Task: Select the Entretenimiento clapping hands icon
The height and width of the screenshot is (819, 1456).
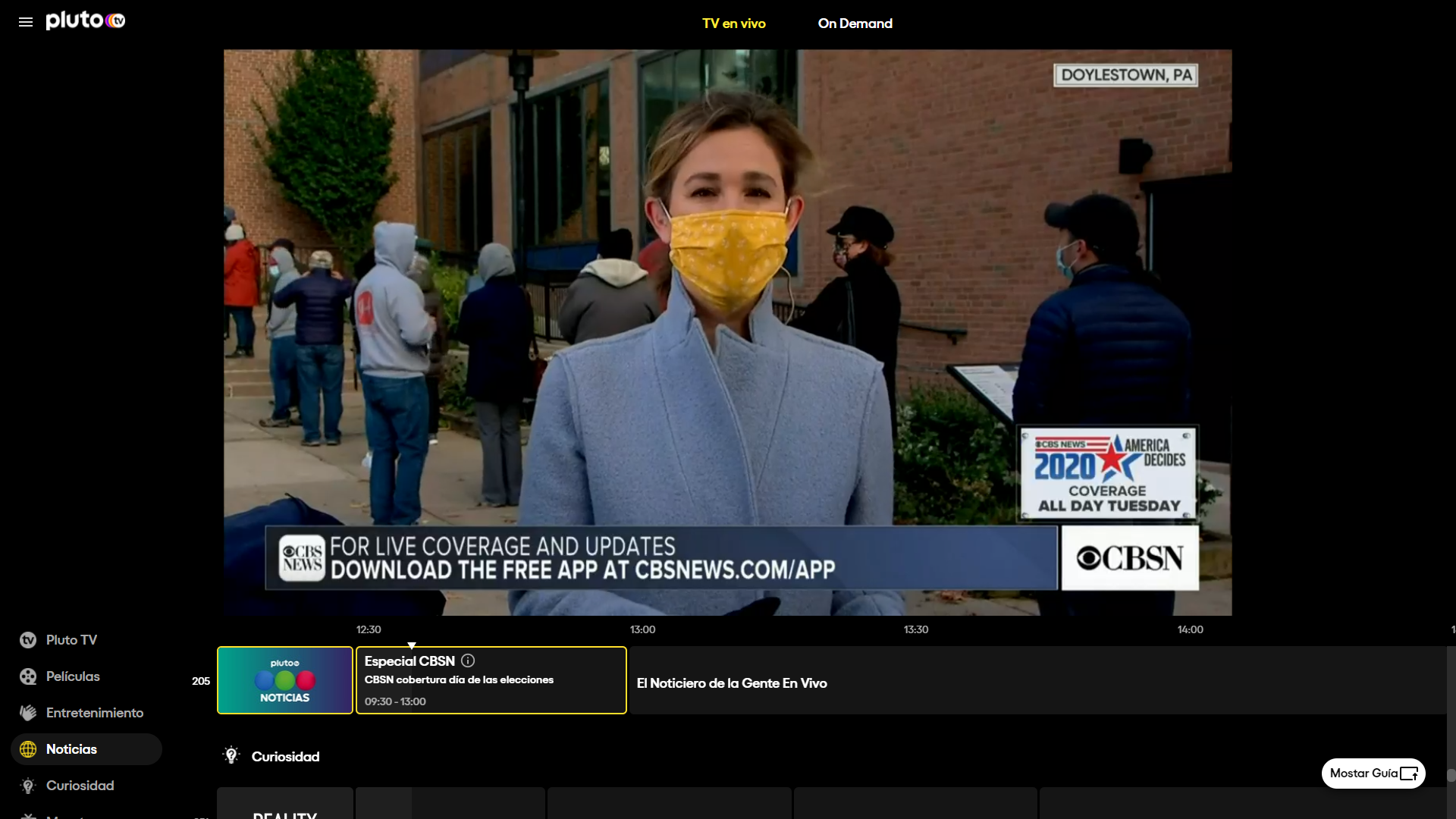Action: pyautogui.click(x=28, y=713)
